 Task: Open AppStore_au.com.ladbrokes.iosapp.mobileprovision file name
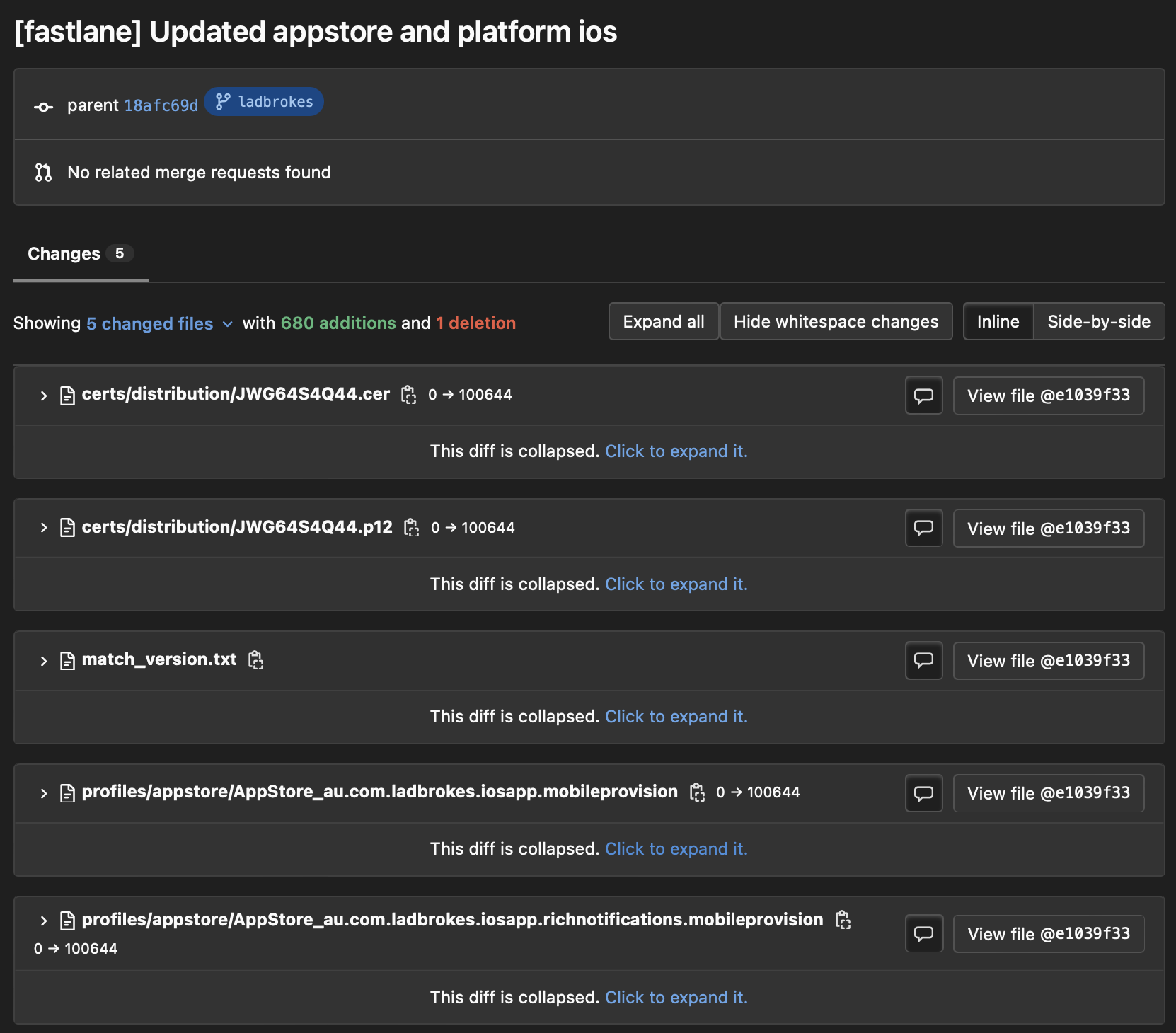(x=380, y=792)
